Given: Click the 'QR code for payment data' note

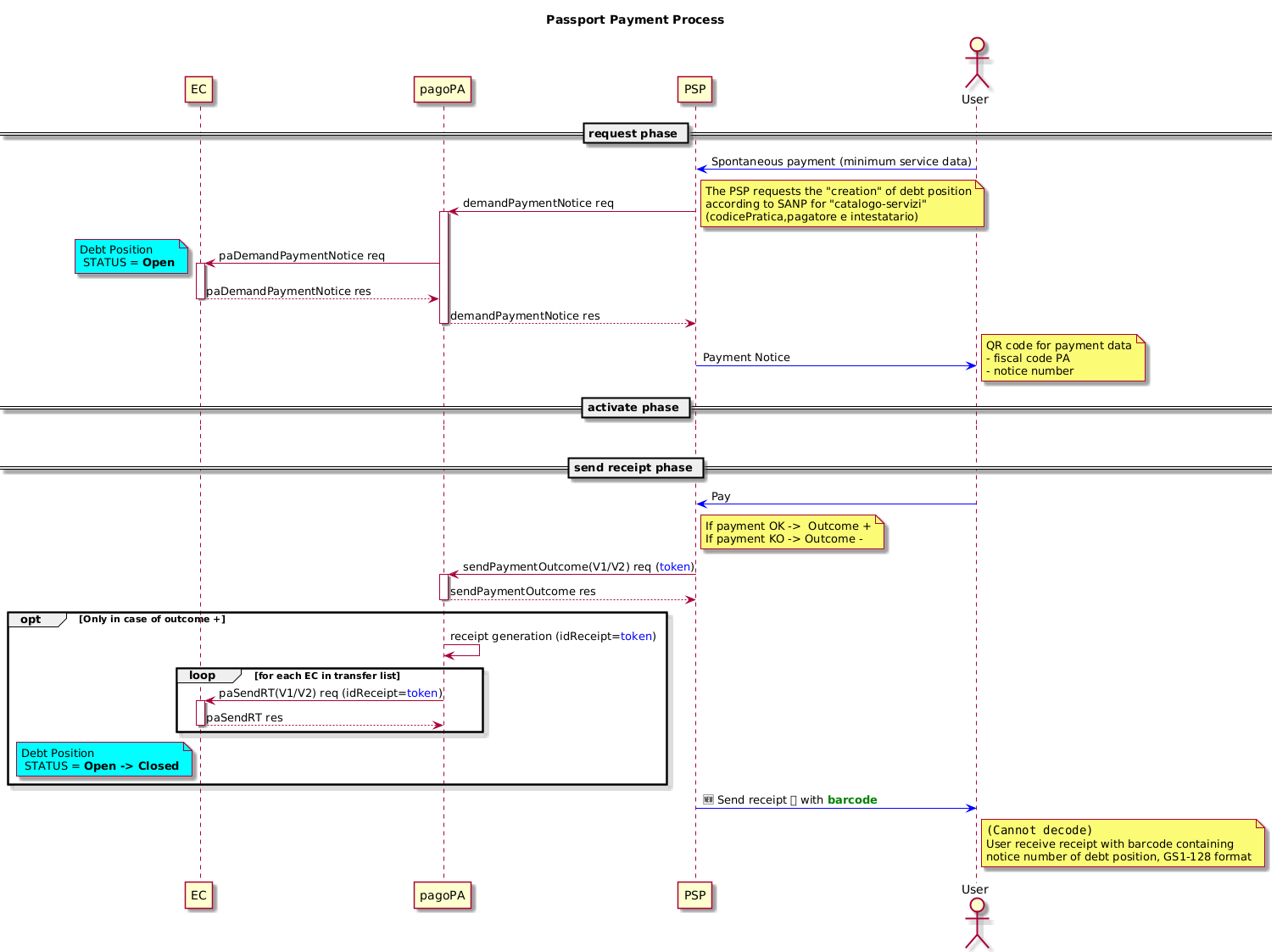Looking at the screenshot, I should click(x=1062, y=358).
